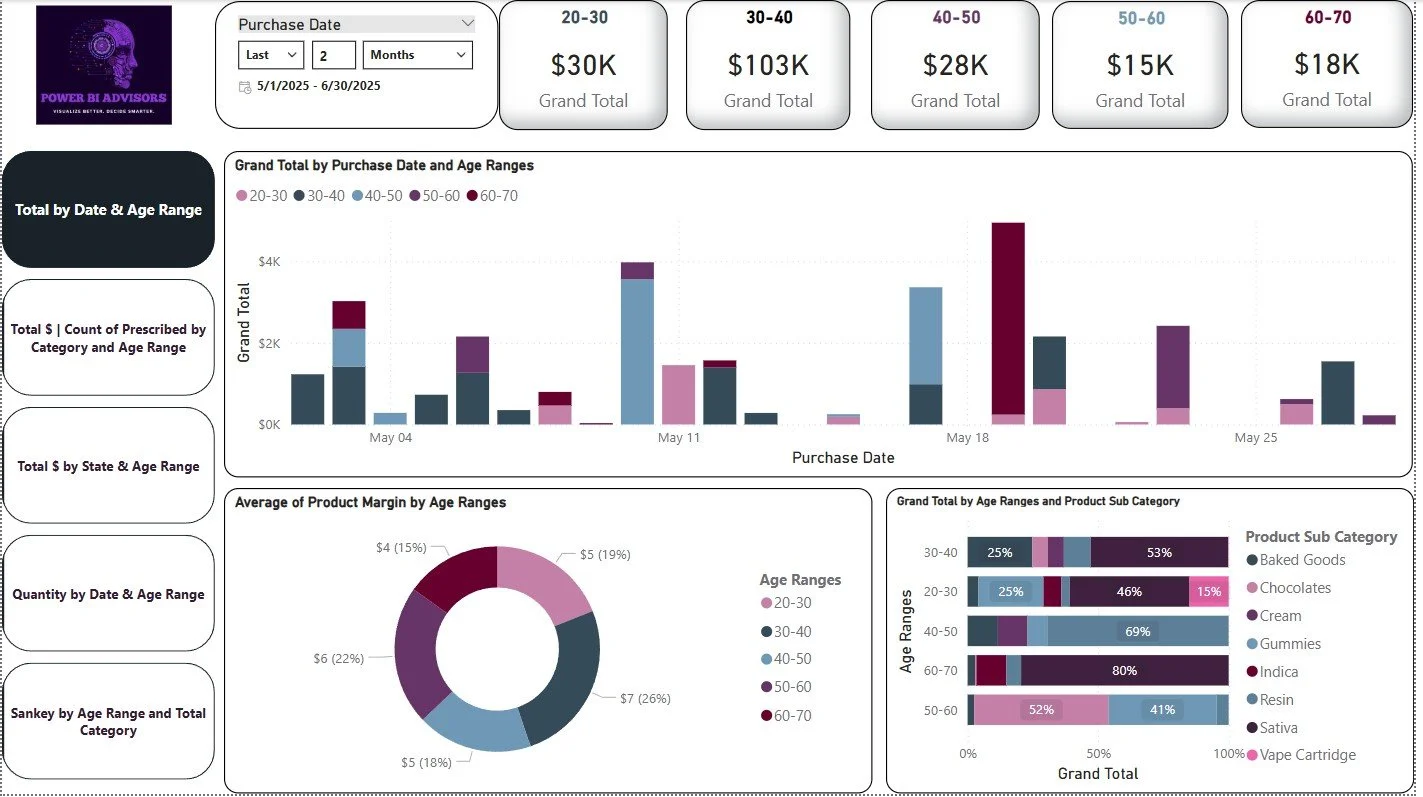The height and width of the screenshot is (797, 1423).
Task: Click the 25% Baked Goods segment in 30-40 row
Action: (x=999, y=552)
